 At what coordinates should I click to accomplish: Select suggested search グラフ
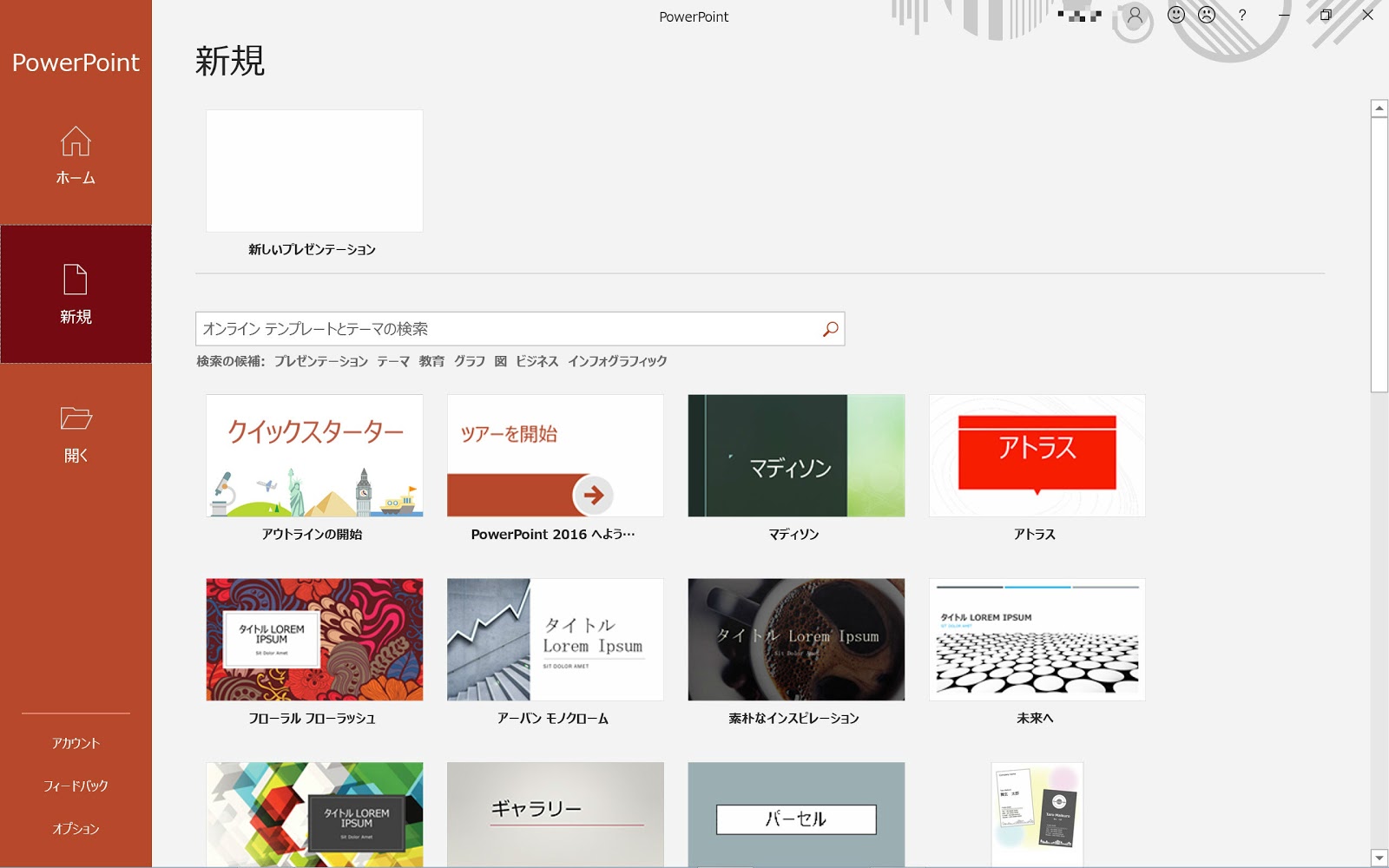click(x=470, y=361)
